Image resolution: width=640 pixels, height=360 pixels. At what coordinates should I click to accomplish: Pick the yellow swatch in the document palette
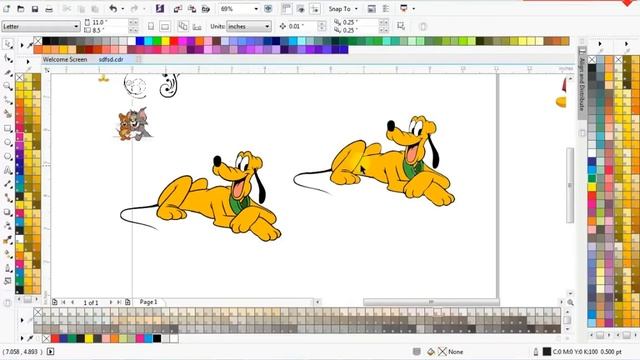coord(89,338)
